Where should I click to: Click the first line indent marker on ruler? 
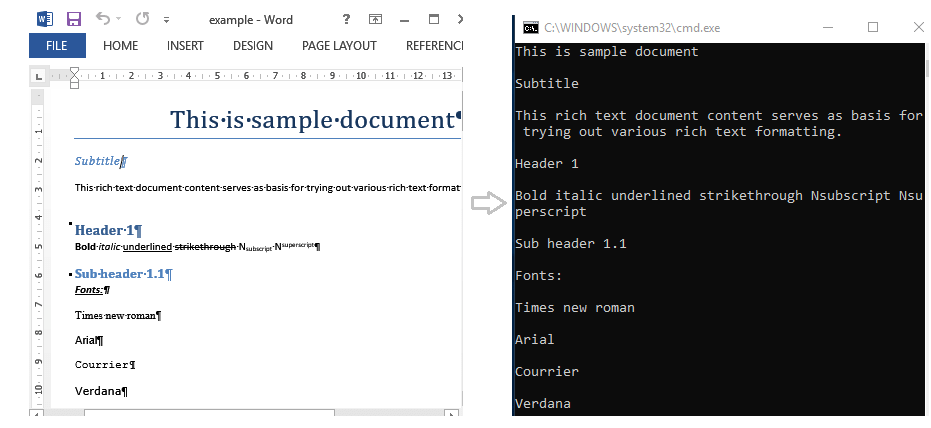(74, 71)
